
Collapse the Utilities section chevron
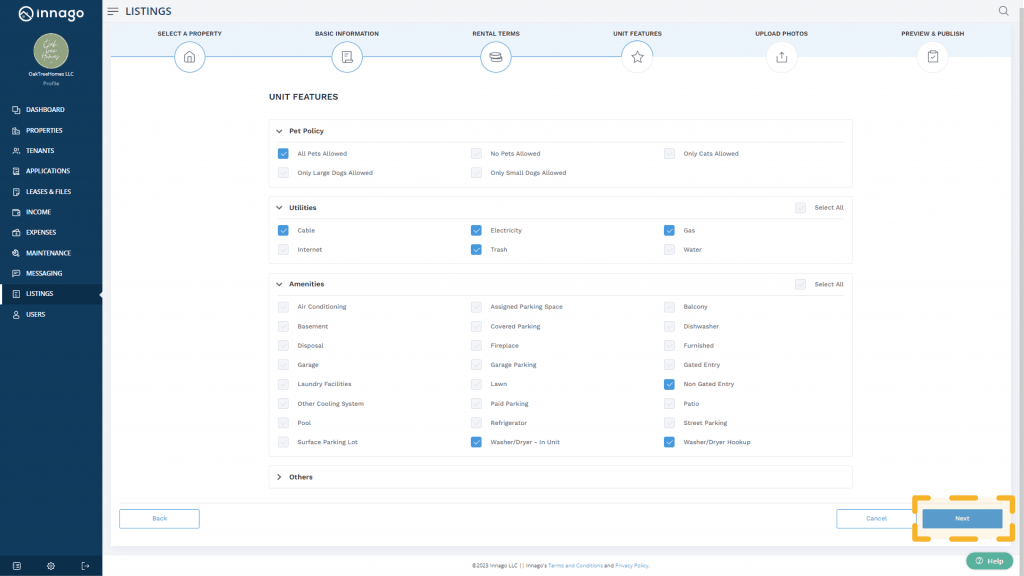point(279,208)
